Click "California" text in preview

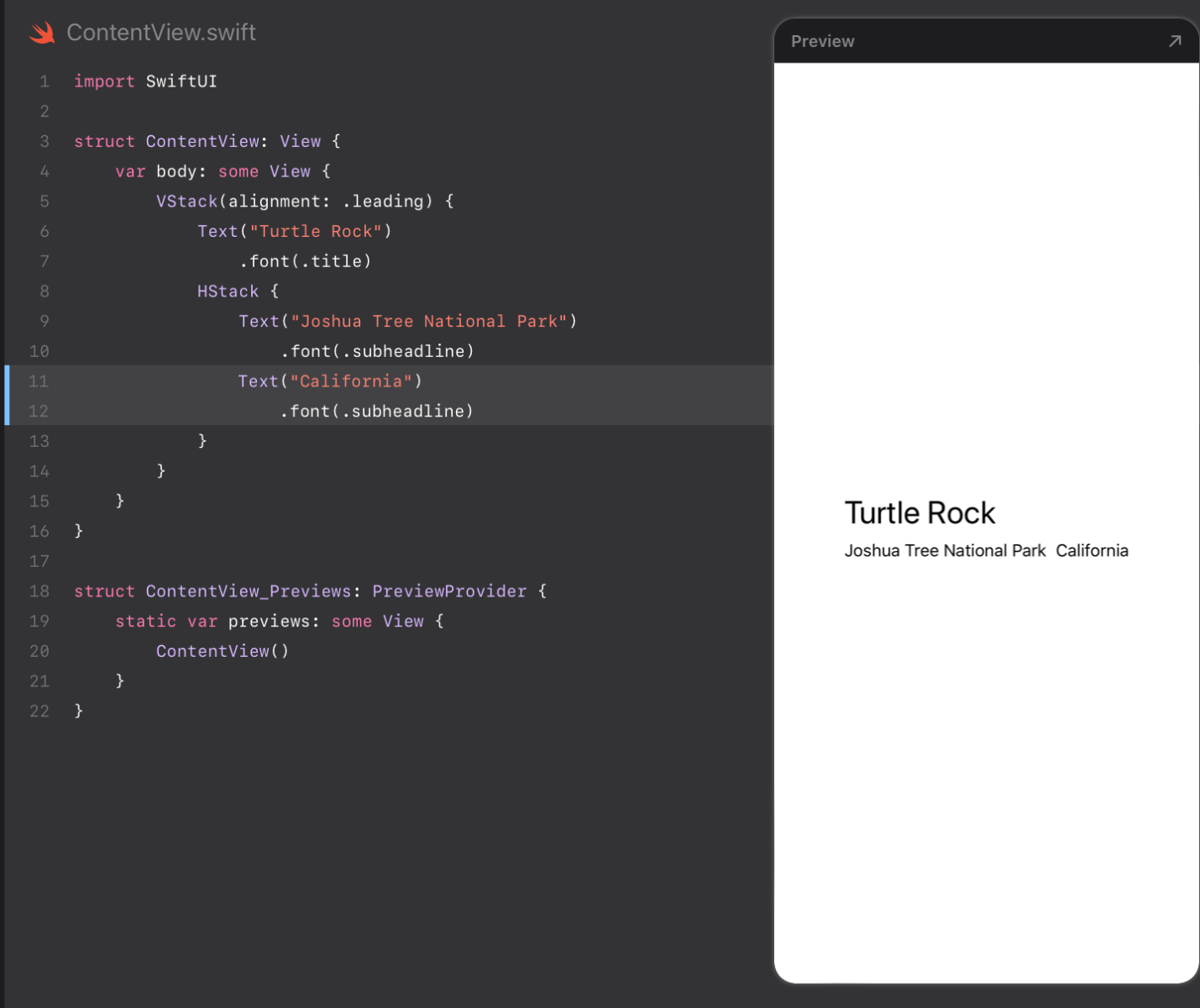(x=1092, y=551)
